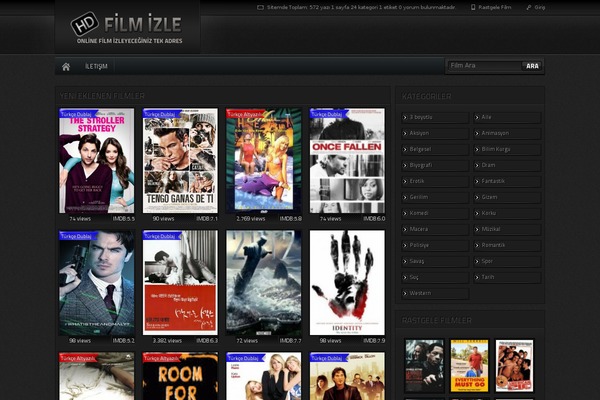Open the Korean poster with 3.382 views
The width and height of the screenshot is (600, 400).
(x=180, y=282)
